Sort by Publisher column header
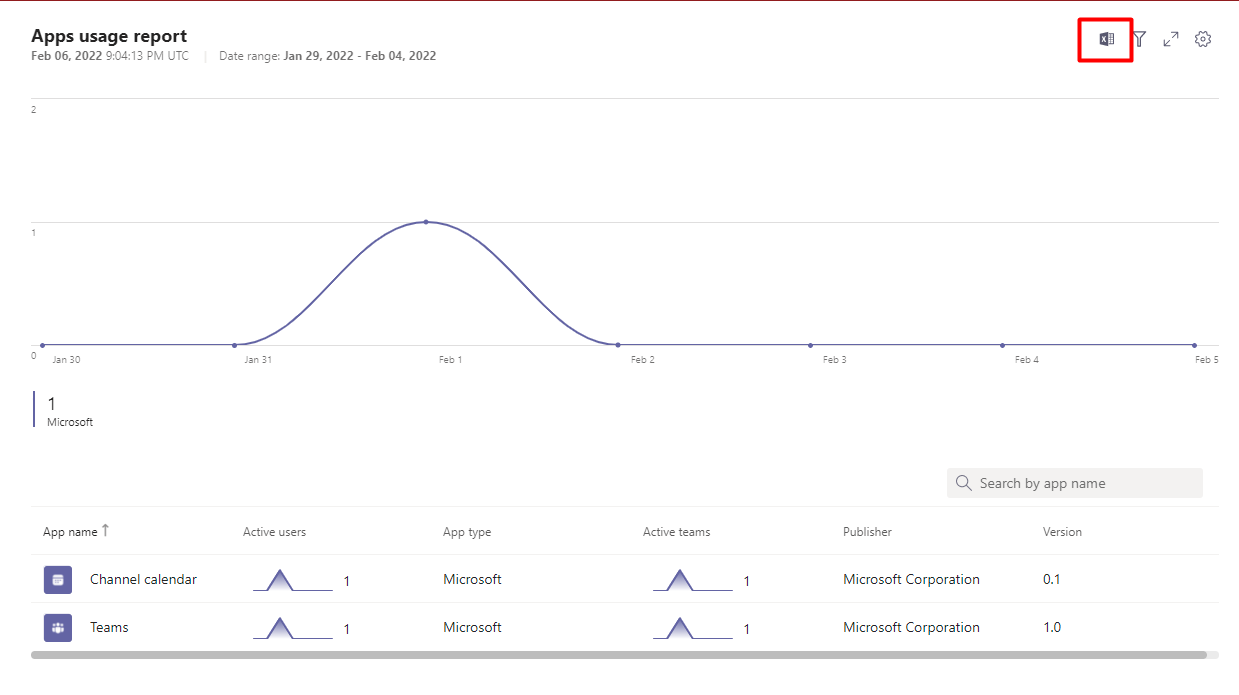 [867, 532]
